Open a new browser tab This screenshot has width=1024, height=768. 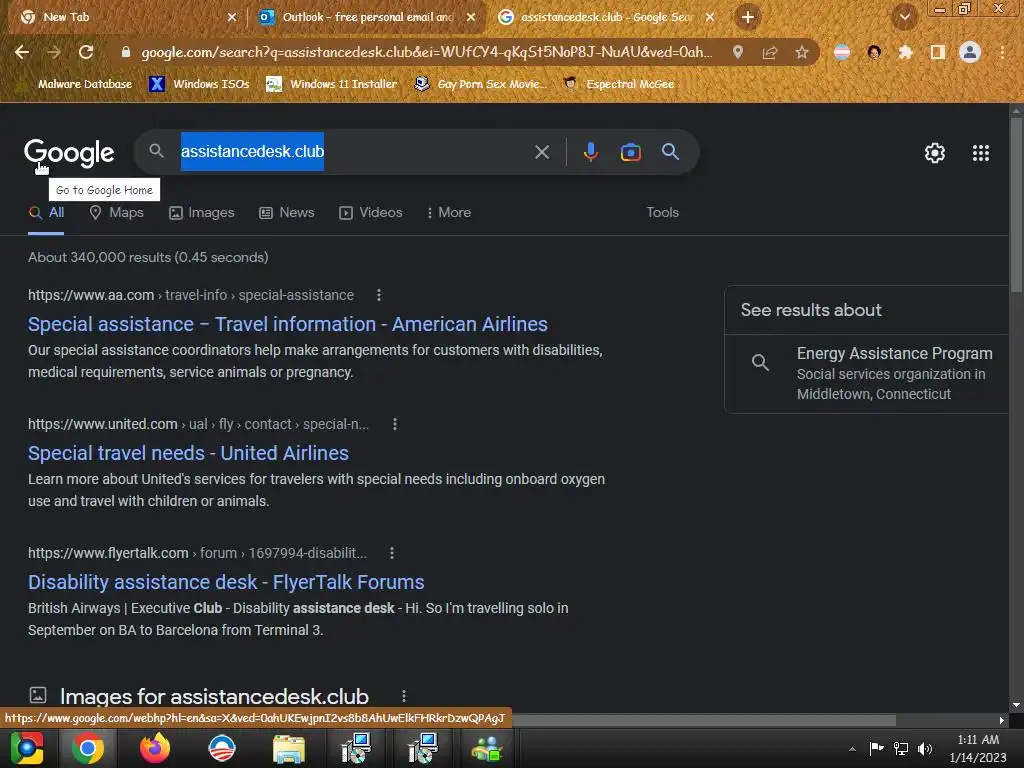click(x=748, y=17)
